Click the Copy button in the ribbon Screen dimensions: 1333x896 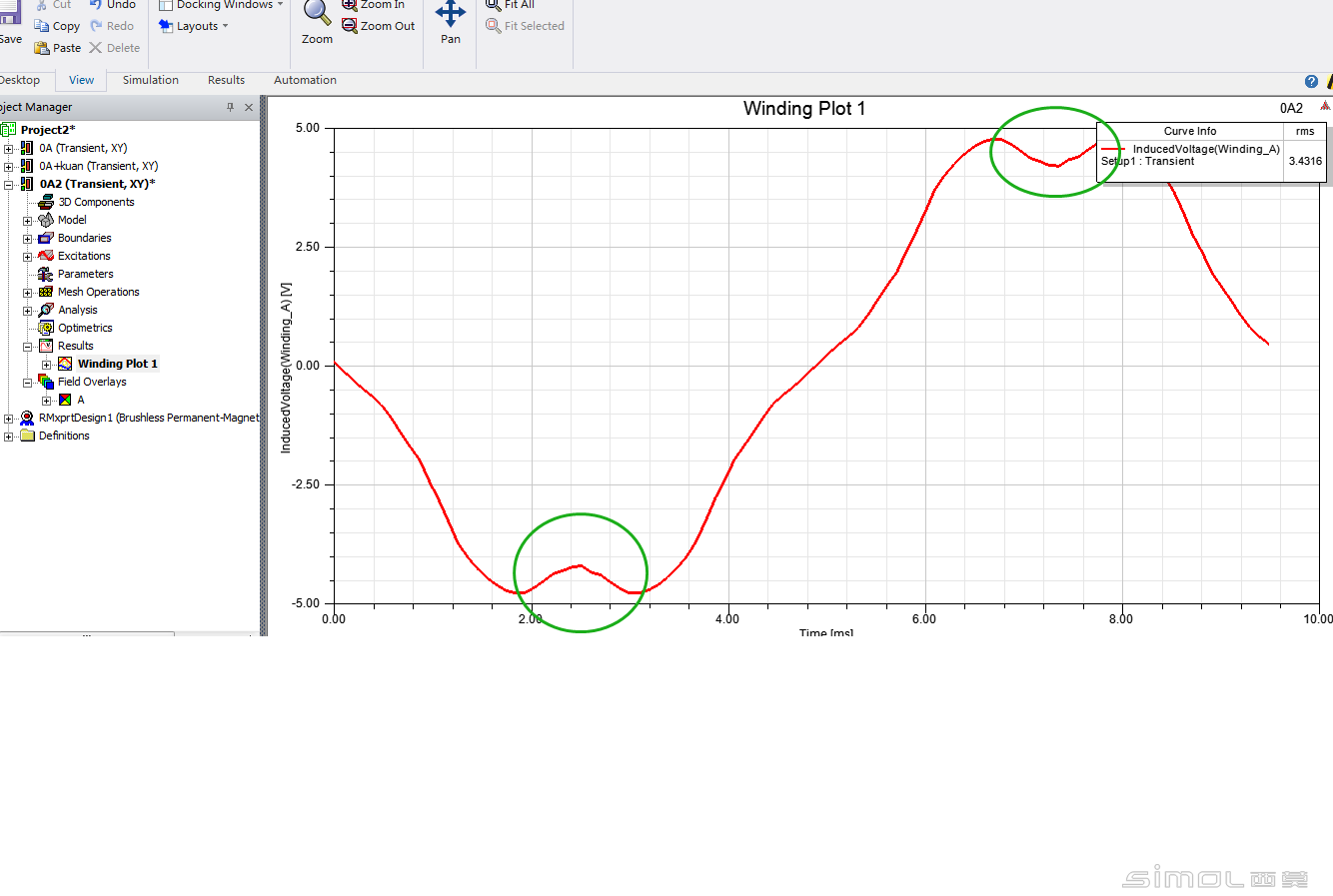click(57, 26)
